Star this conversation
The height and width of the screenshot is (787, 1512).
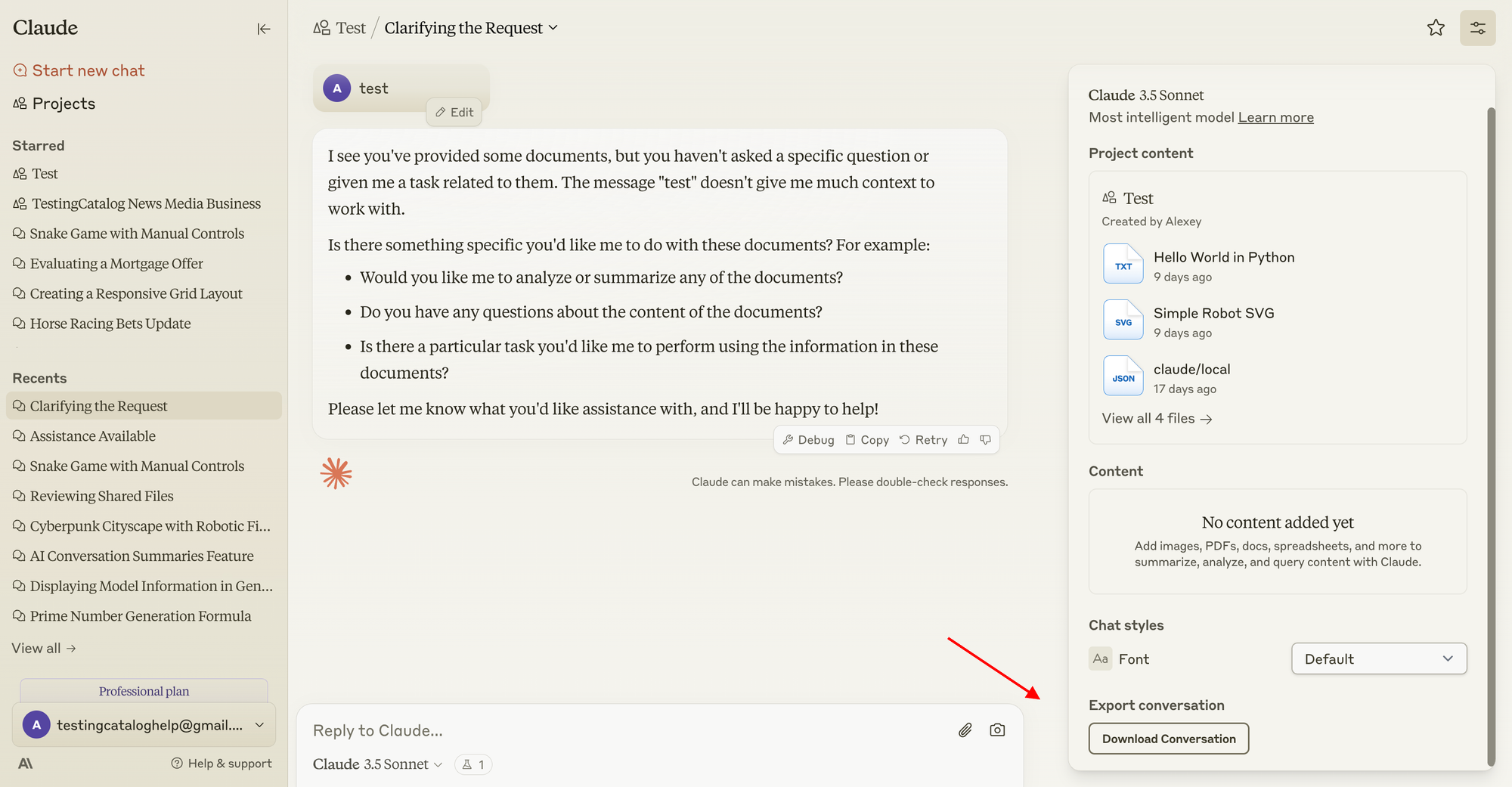pyautogui.click(x=1436, y=28)
